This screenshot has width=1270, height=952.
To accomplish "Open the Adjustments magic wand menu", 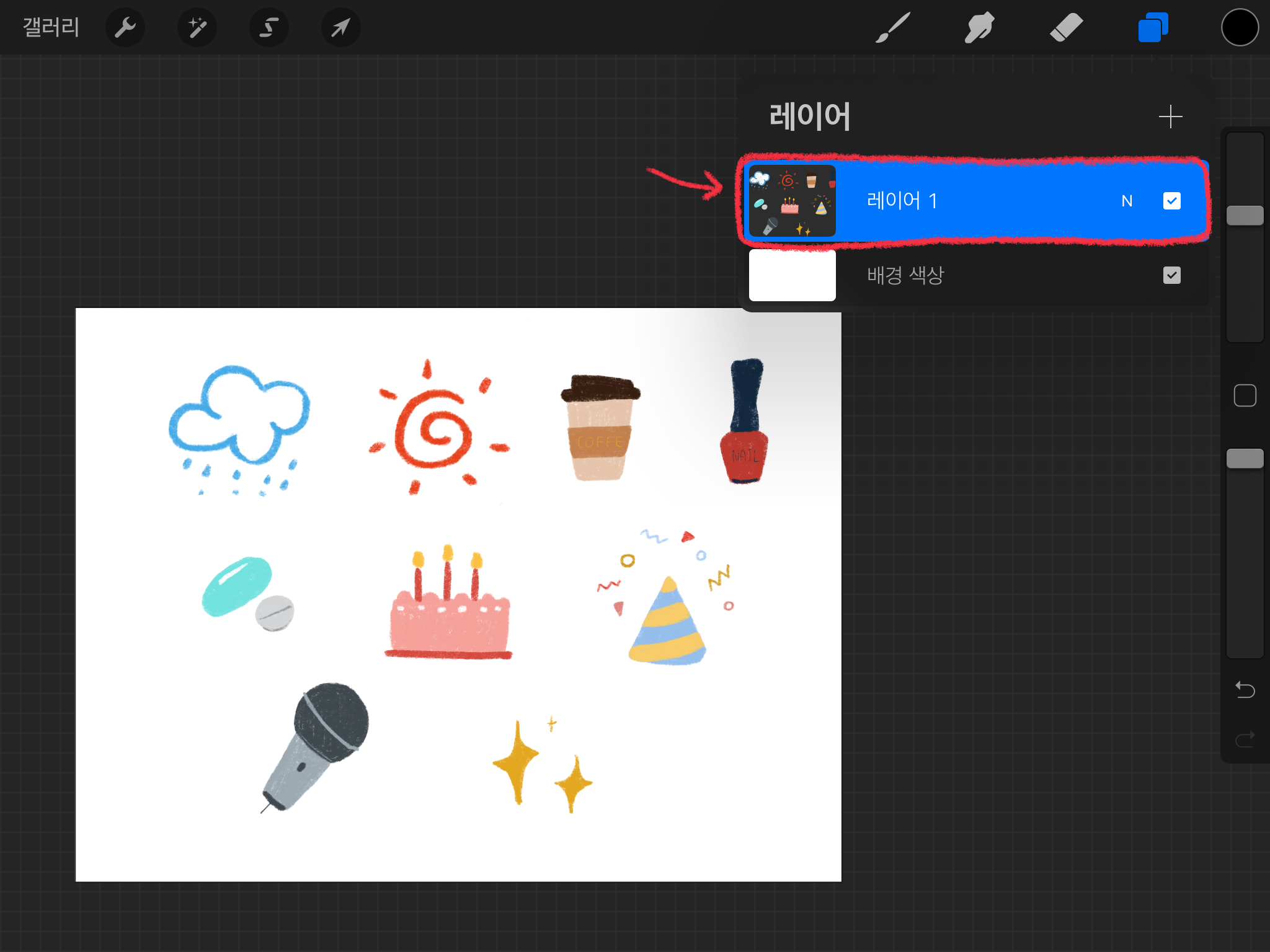I will point(197,27).
